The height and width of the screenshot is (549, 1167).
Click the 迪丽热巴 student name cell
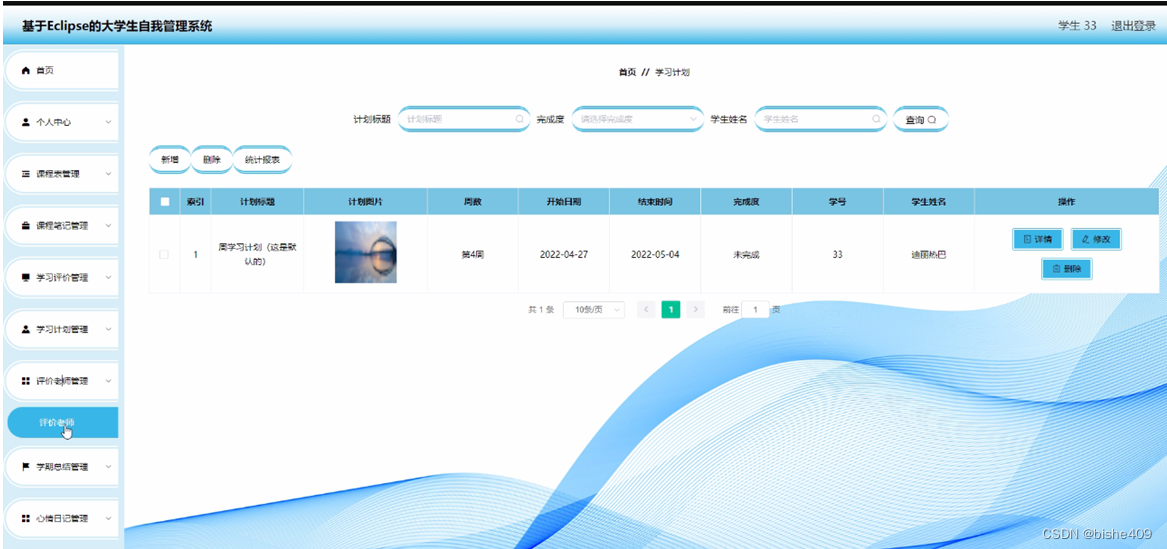coord(929,254)
